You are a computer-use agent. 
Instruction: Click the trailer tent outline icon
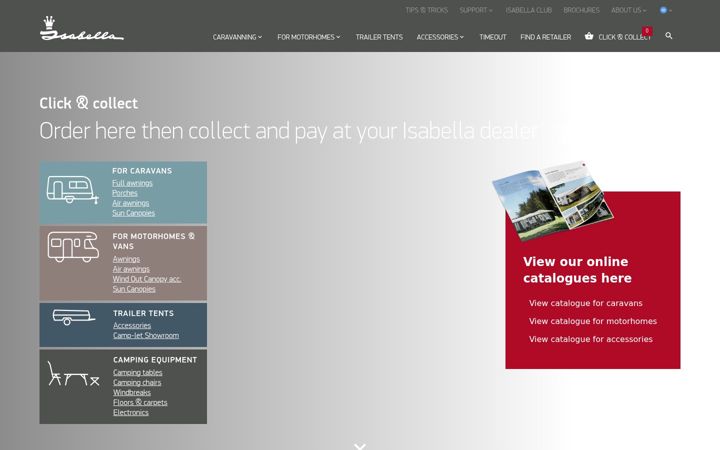click(x=73, y=317)
